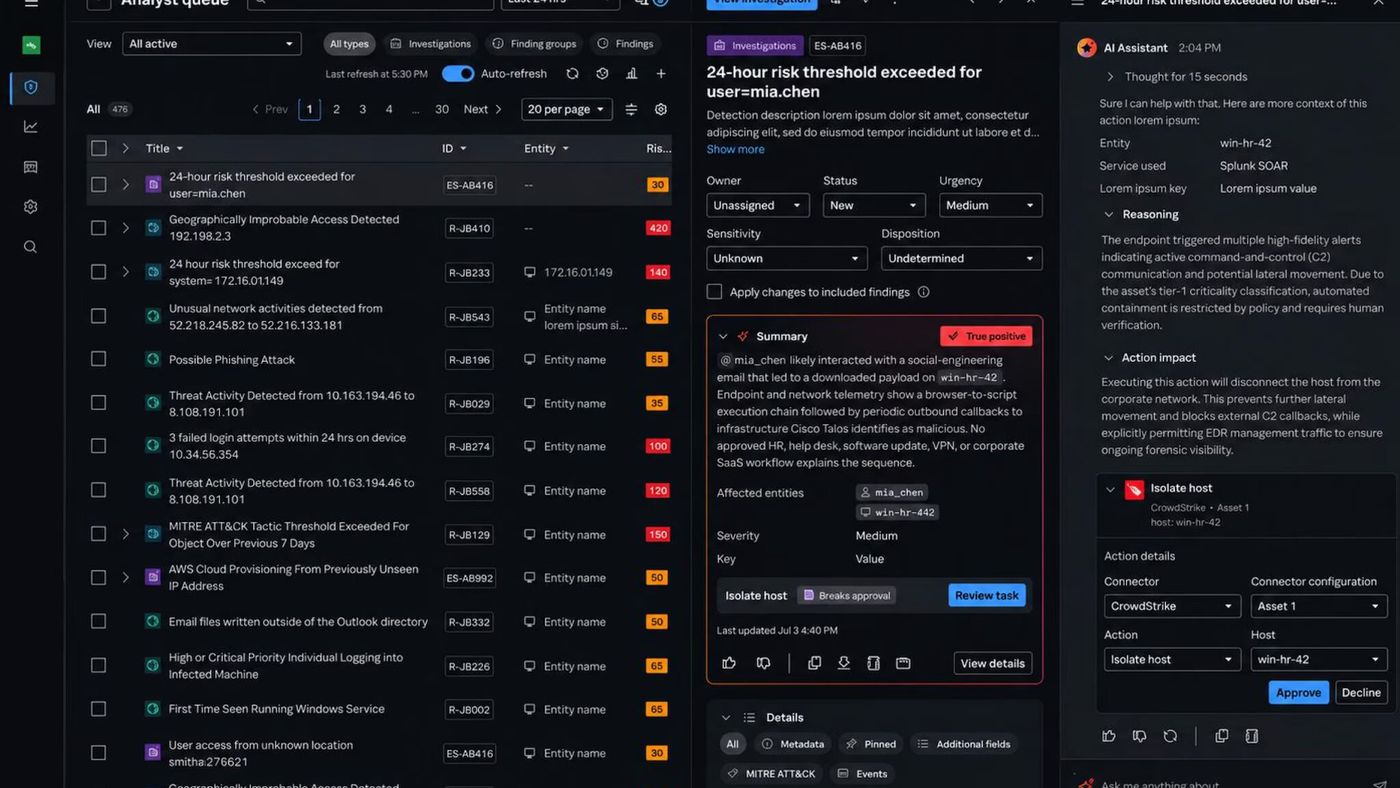
Task: Check the MITRE ATT&CK Tactic Threshold row
Action: coord(99,534)
